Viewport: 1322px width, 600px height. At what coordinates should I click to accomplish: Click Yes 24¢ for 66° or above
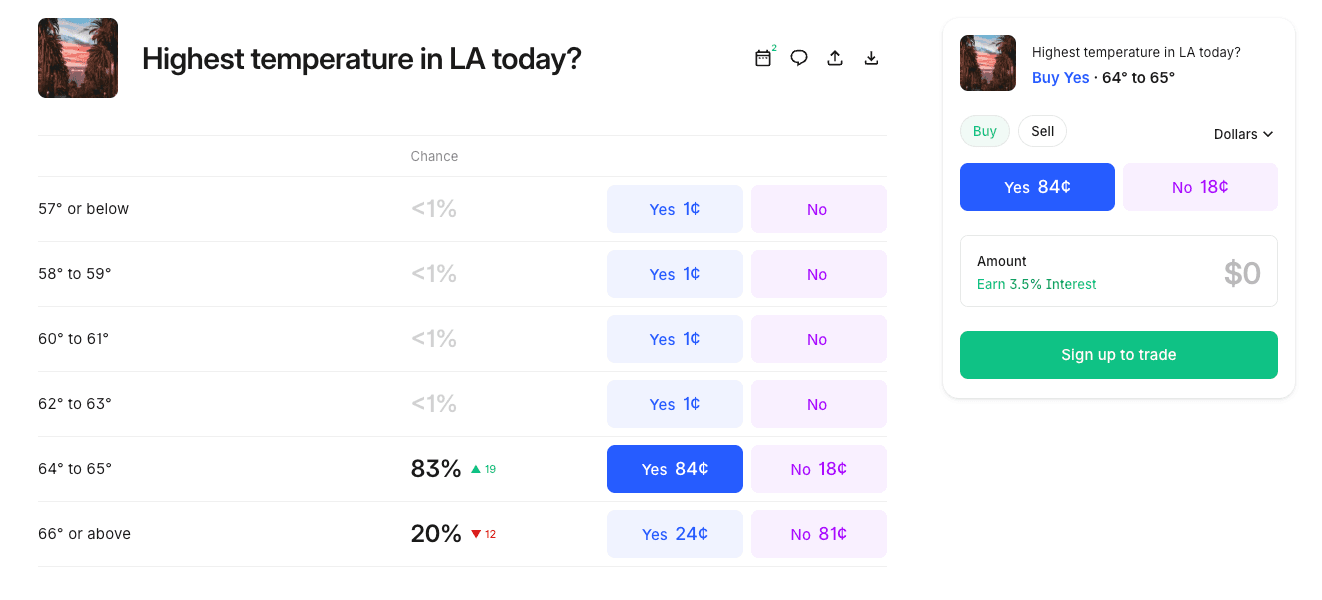tap(674, 534)
